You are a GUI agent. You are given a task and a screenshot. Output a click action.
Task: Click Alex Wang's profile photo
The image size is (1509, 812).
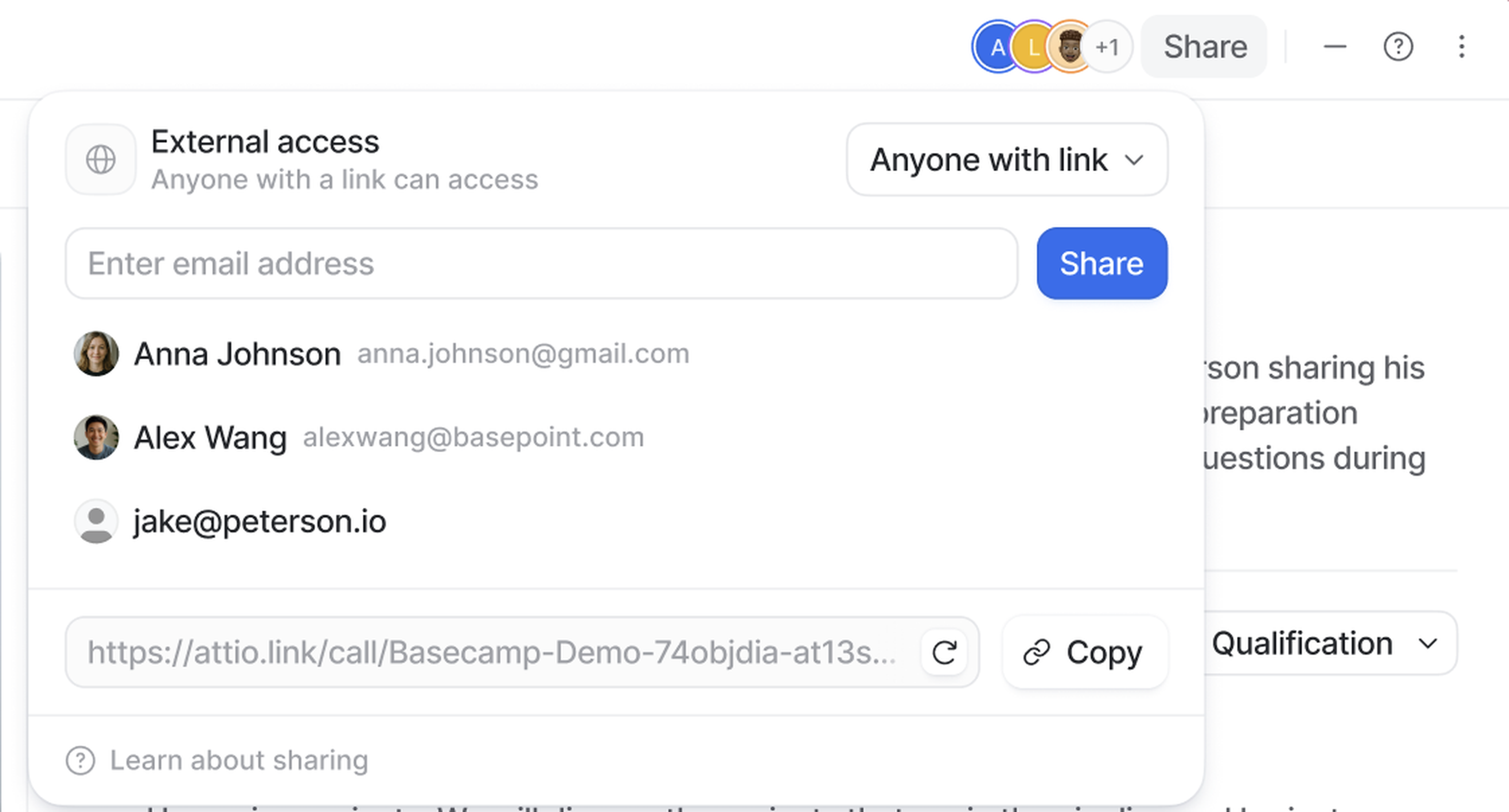[x=96, y=437]
